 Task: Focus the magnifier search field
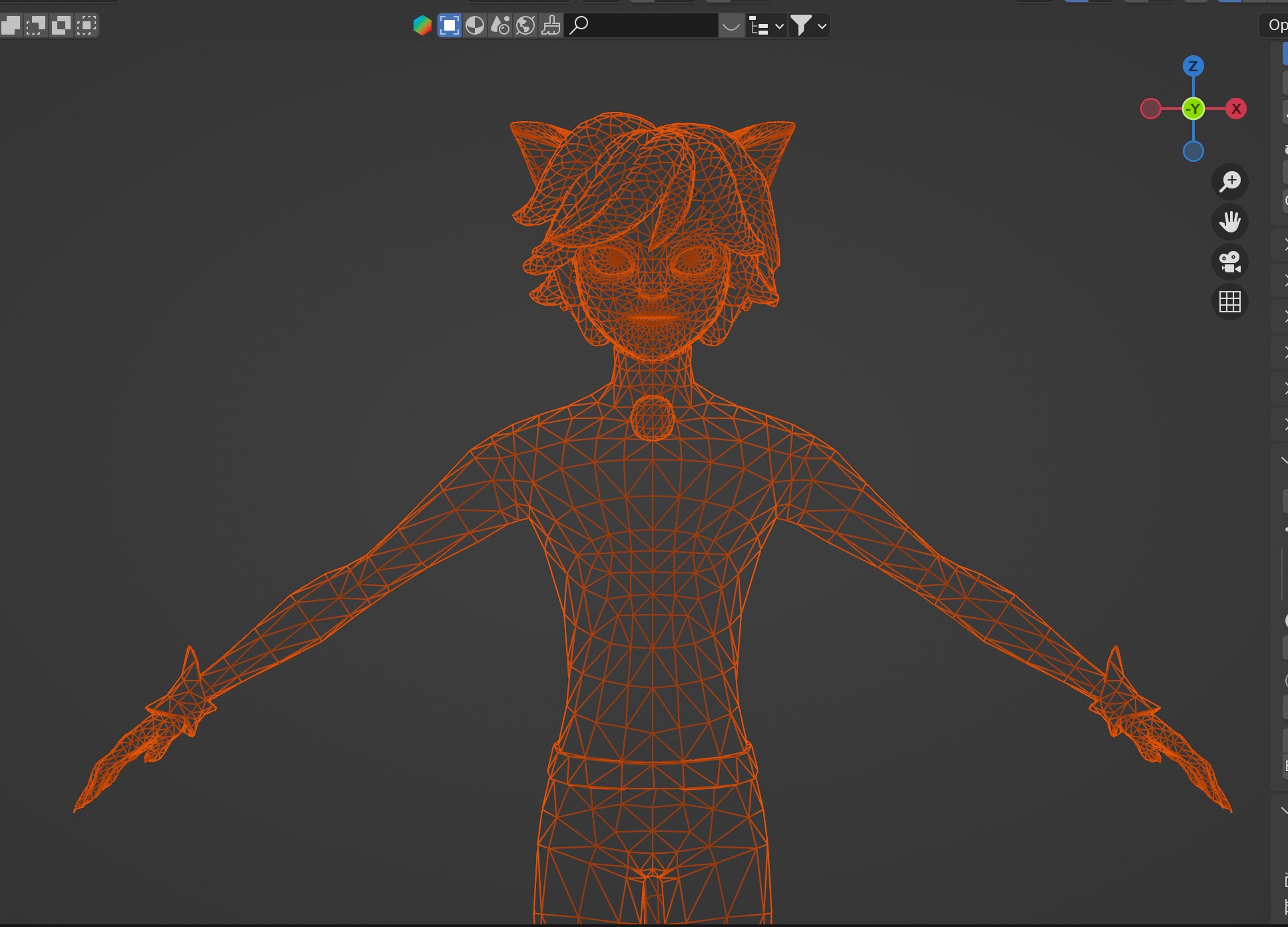pyautogui.click(x=641, y=26)
